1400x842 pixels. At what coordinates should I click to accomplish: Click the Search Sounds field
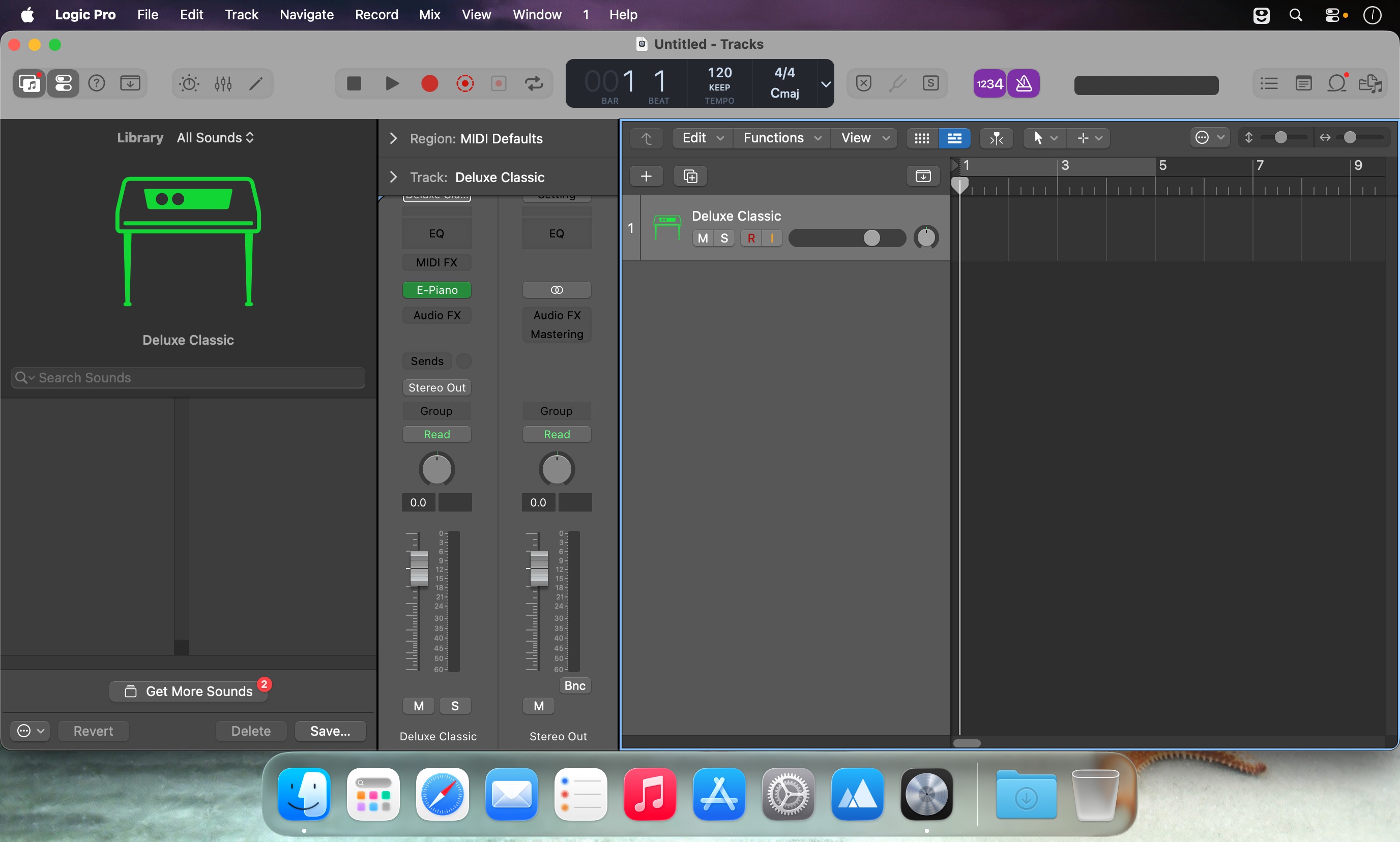(x=188, y=378)
